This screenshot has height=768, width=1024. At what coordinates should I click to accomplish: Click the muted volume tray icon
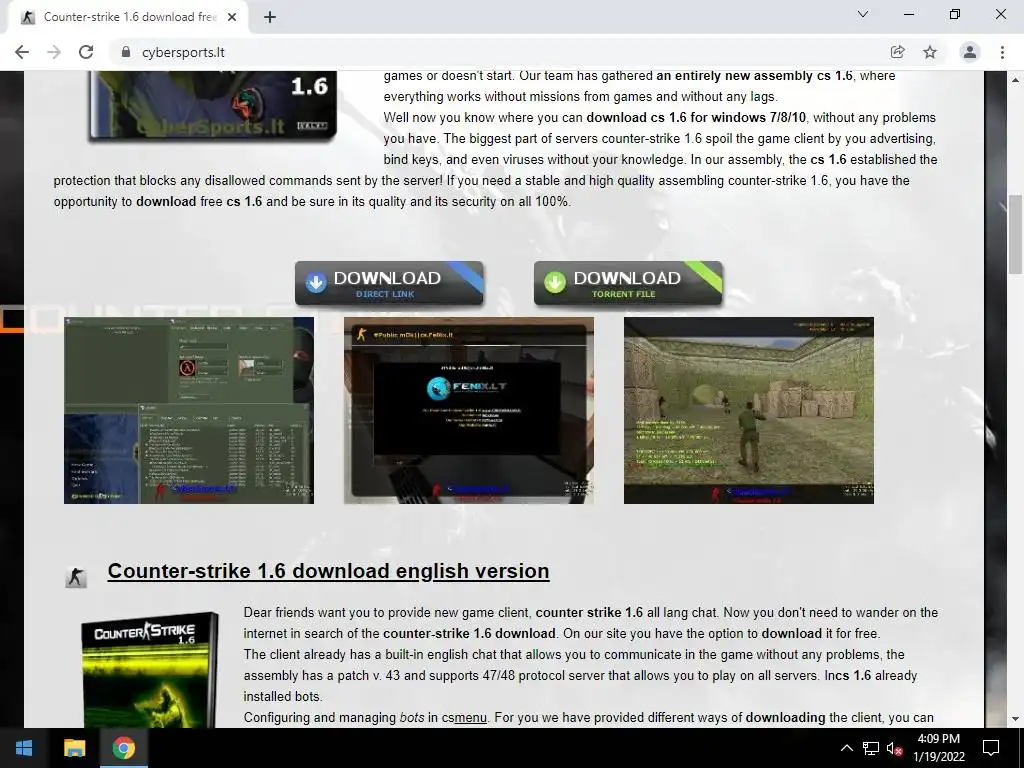[x=895, y=748]
